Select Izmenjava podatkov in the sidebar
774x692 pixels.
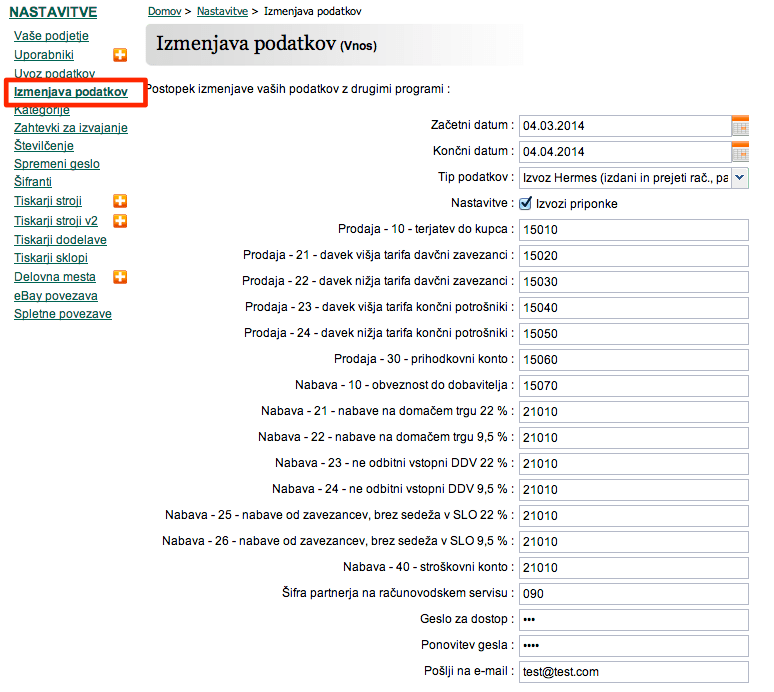(x=71, y=92)
